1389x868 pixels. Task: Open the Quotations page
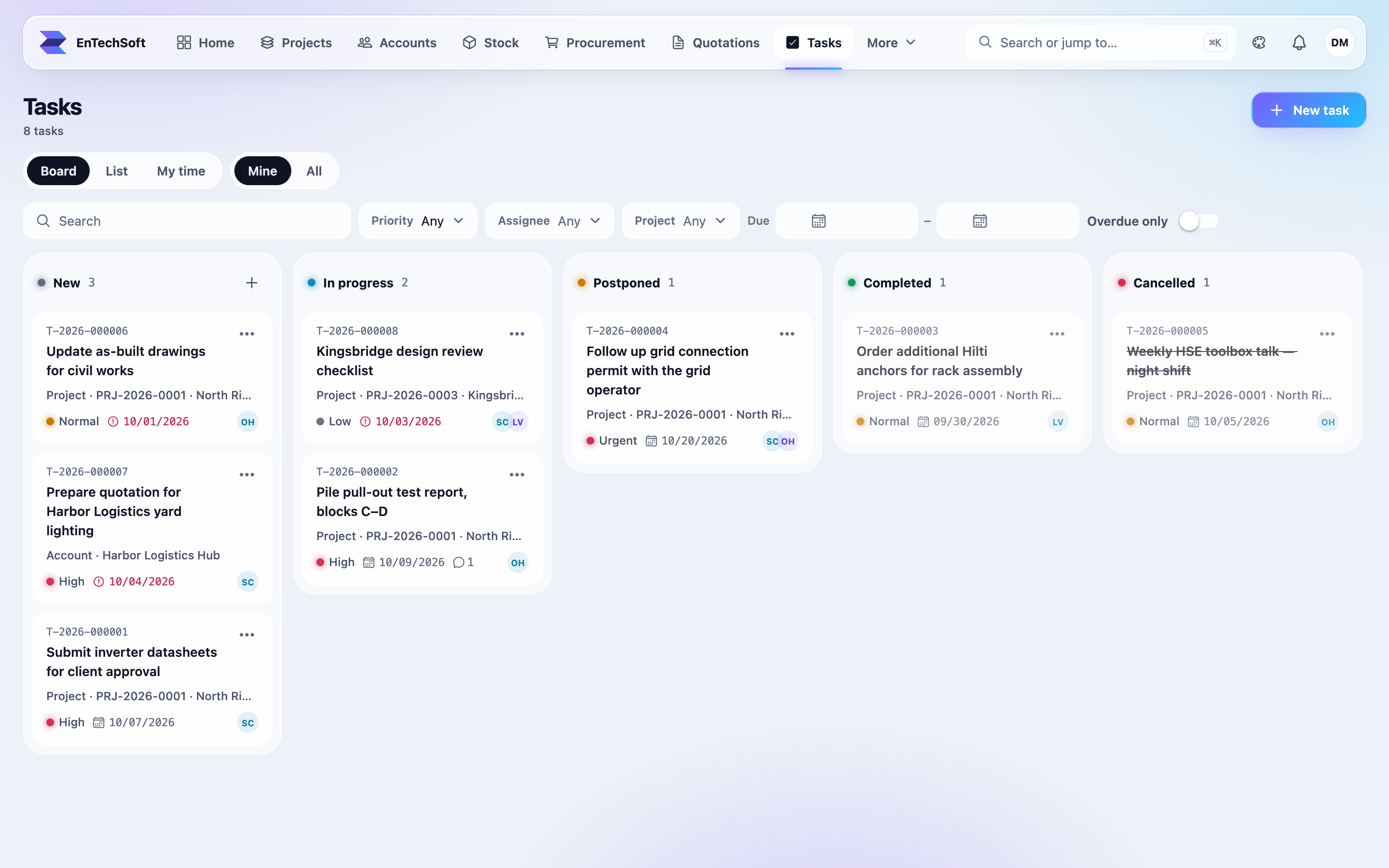click(715, 42)
